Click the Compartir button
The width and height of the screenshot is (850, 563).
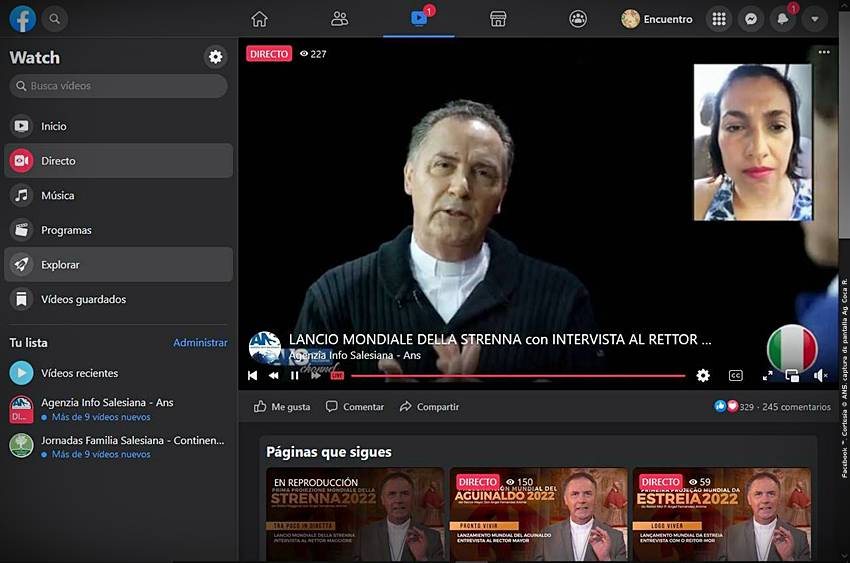pyautogui.click(x=429, y=407)
